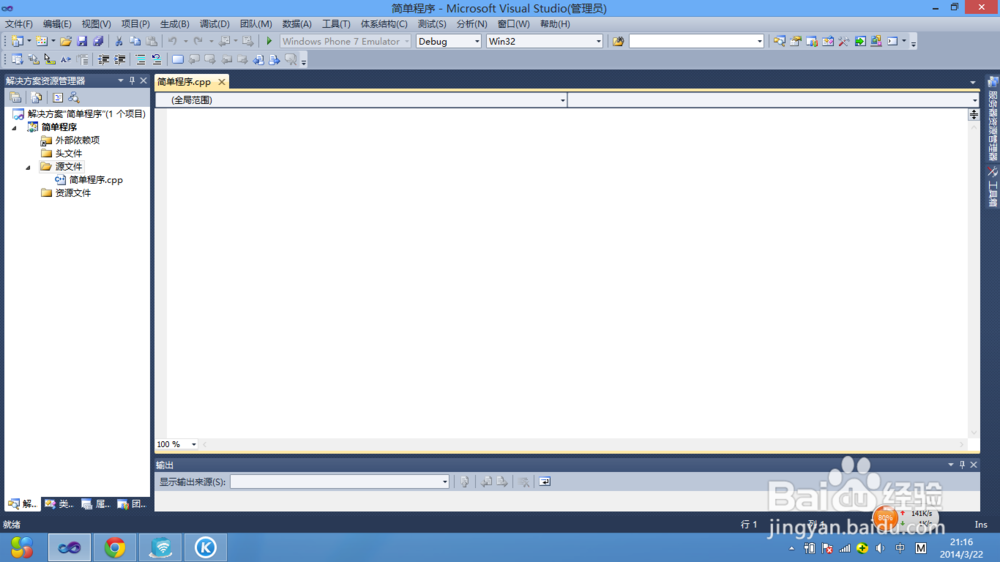Select the 资源文件 folder
The height and width of the screenshot is (562, 1000).
pos(73,193)
